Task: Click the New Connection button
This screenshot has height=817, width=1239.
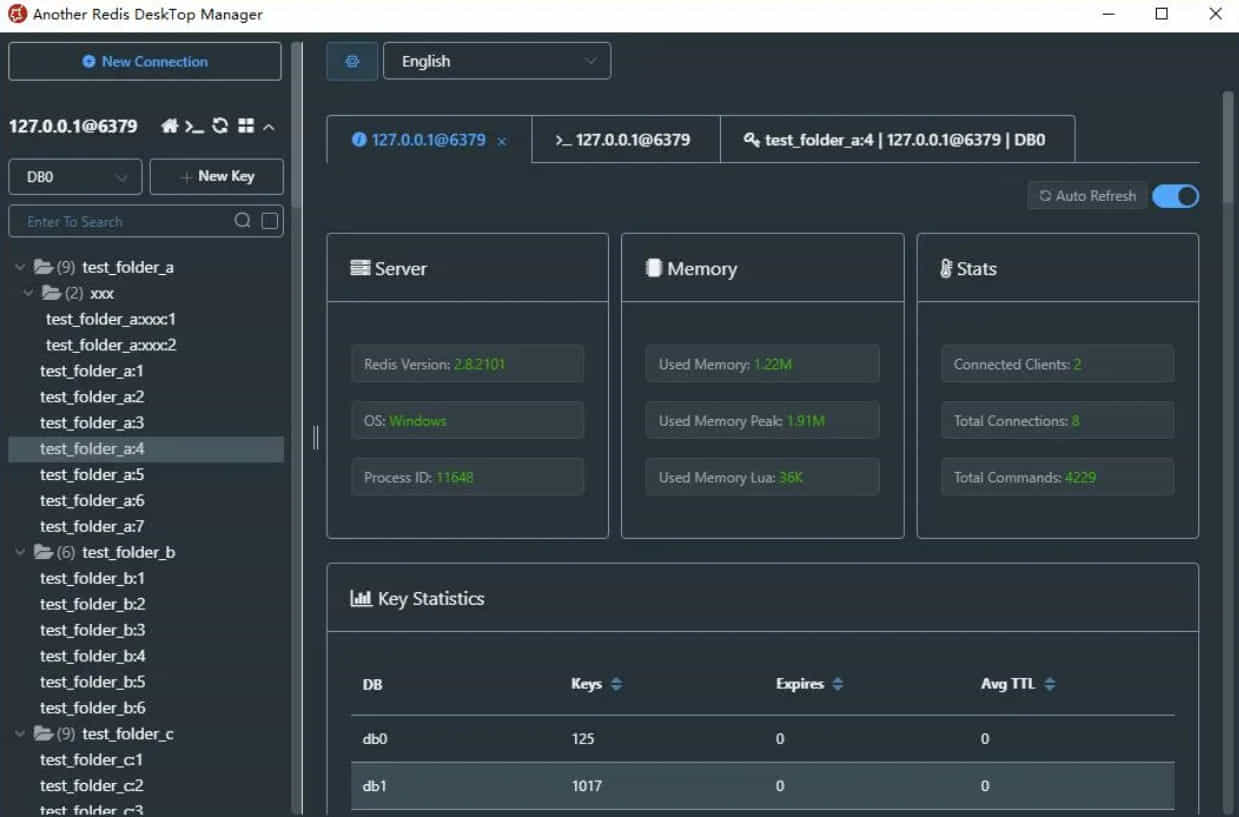Action: pos(145,61)
